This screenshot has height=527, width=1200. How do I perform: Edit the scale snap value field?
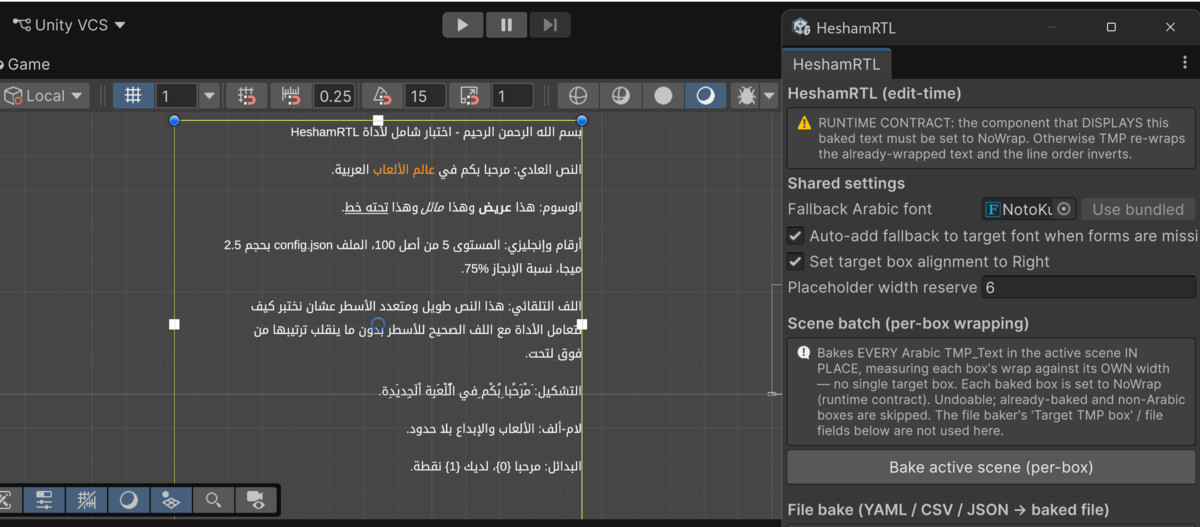[511, 96]
